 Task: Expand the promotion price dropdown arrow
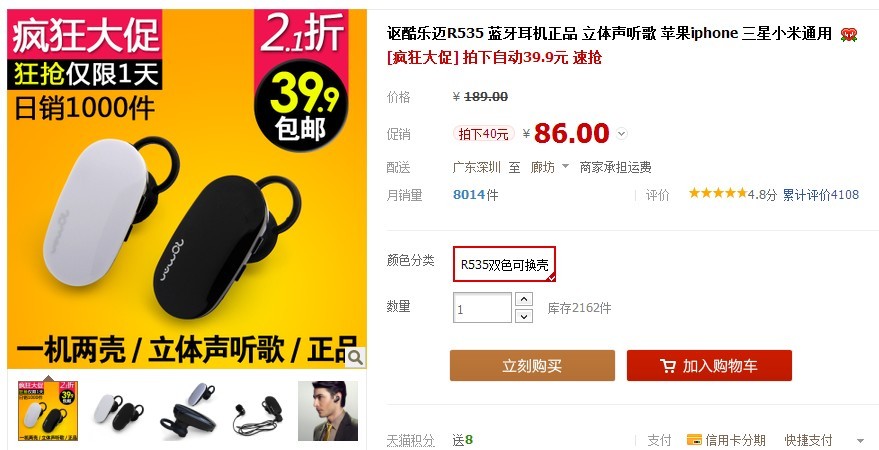(621, 134)
